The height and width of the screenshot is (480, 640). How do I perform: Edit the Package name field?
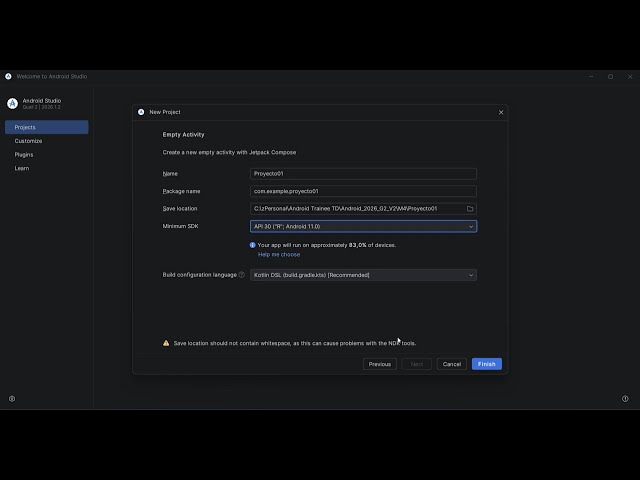363,191
